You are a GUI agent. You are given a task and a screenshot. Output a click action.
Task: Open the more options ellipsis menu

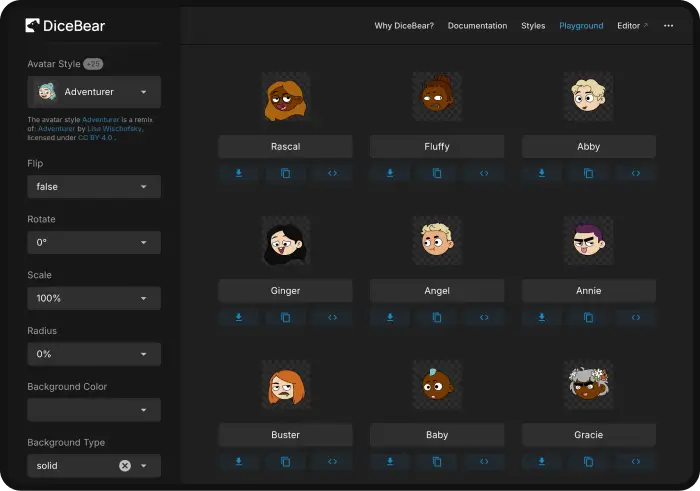[x=668, y=25]
